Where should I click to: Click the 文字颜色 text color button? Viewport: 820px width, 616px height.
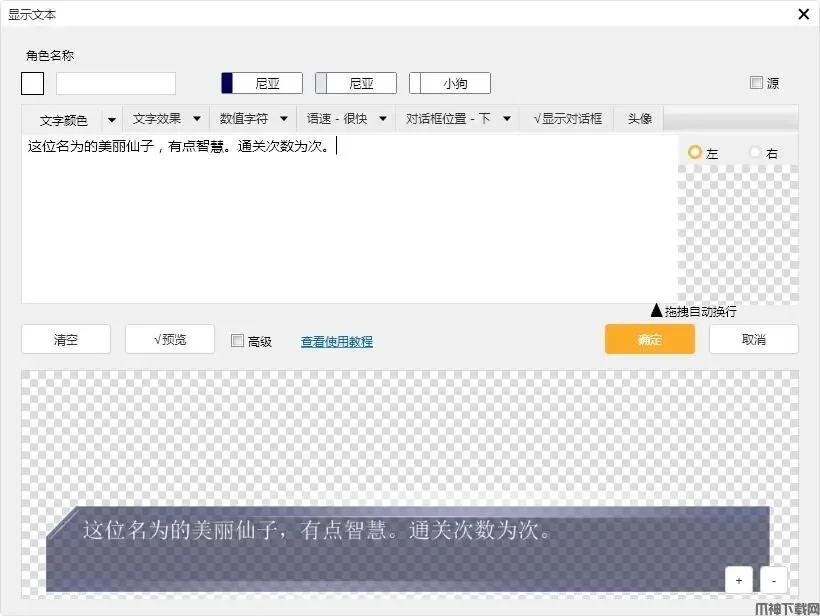pos(63,120)
